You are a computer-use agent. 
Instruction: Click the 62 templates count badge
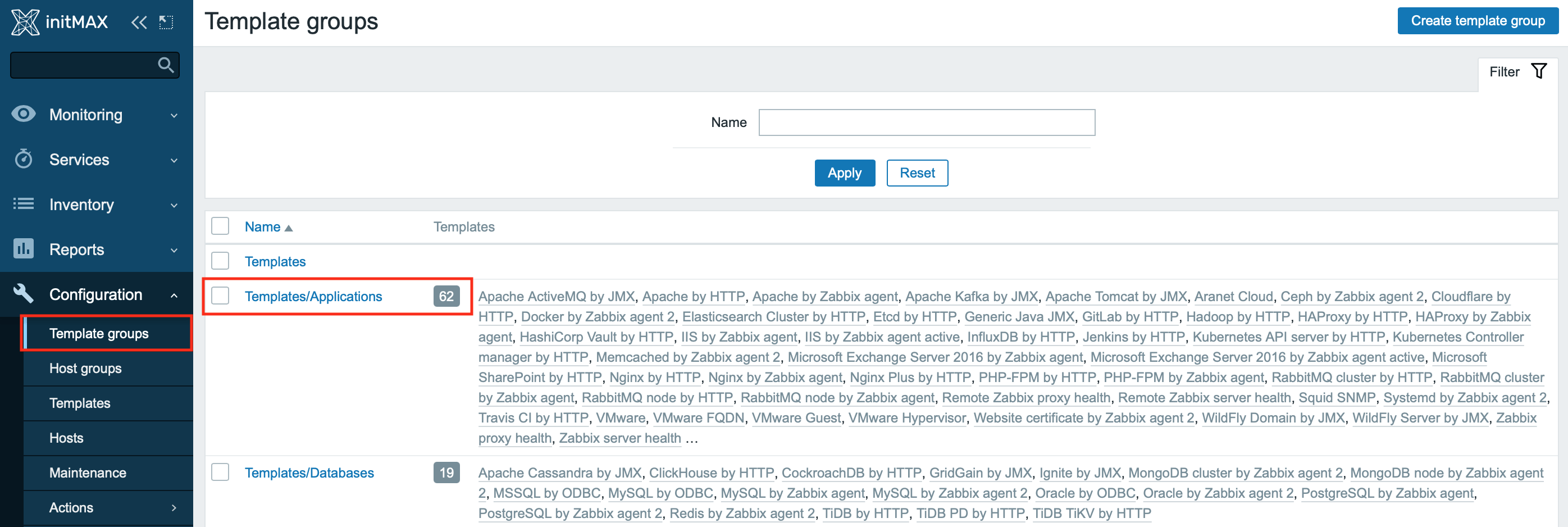(446, 297)
